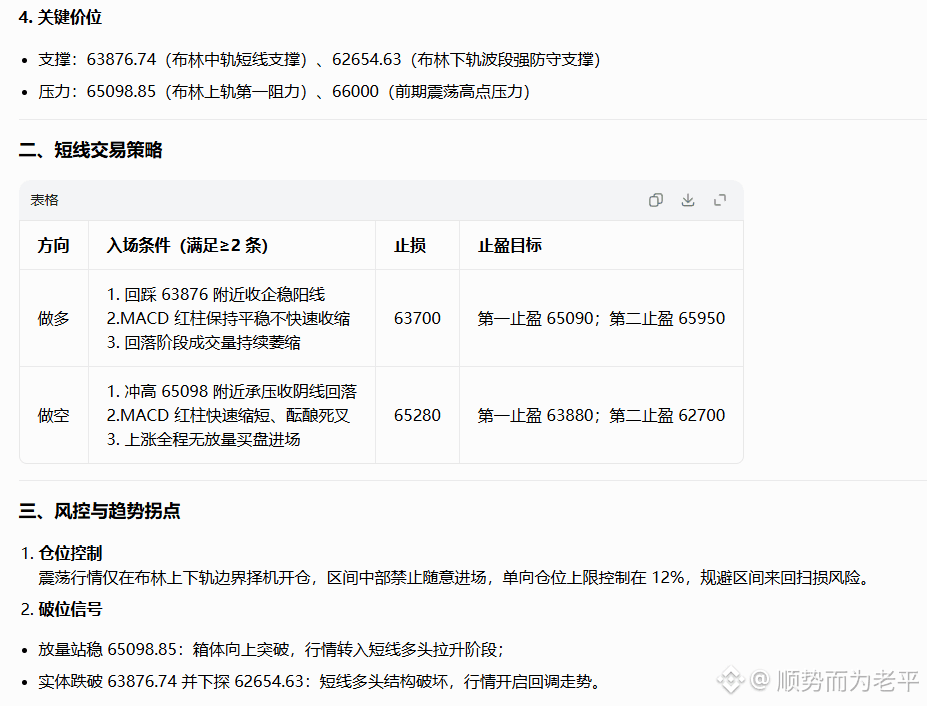Screen dimensions: 927x706
Task: Select the 止损 column header
Action: pyautogui.click(x=410, y=245)
